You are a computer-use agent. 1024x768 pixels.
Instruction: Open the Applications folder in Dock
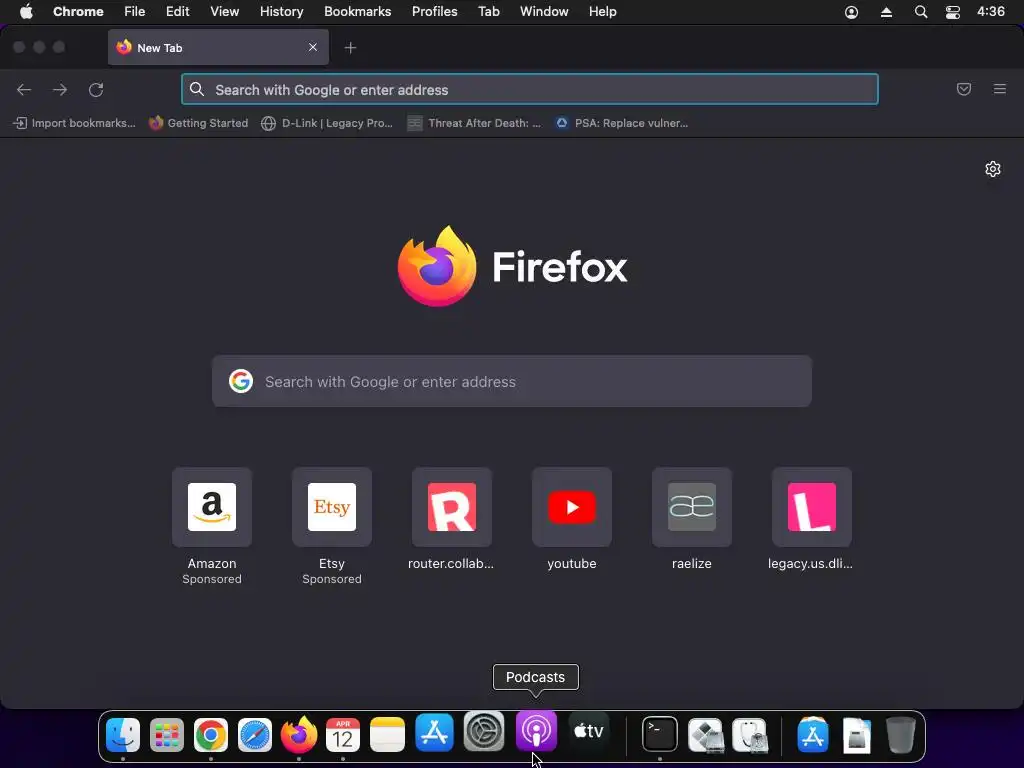coord(812,735)
